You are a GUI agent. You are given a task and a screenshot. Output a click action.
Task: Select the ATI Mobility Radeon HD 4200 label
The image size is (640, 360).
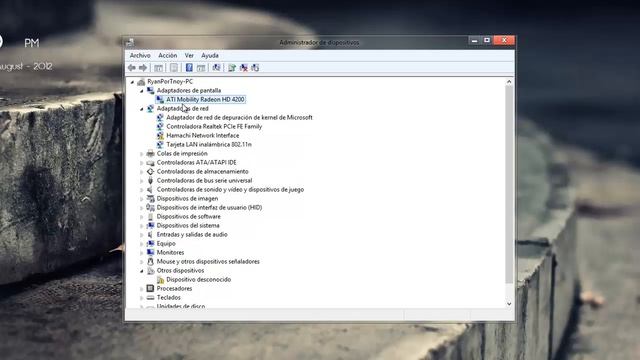coord(205,99)
